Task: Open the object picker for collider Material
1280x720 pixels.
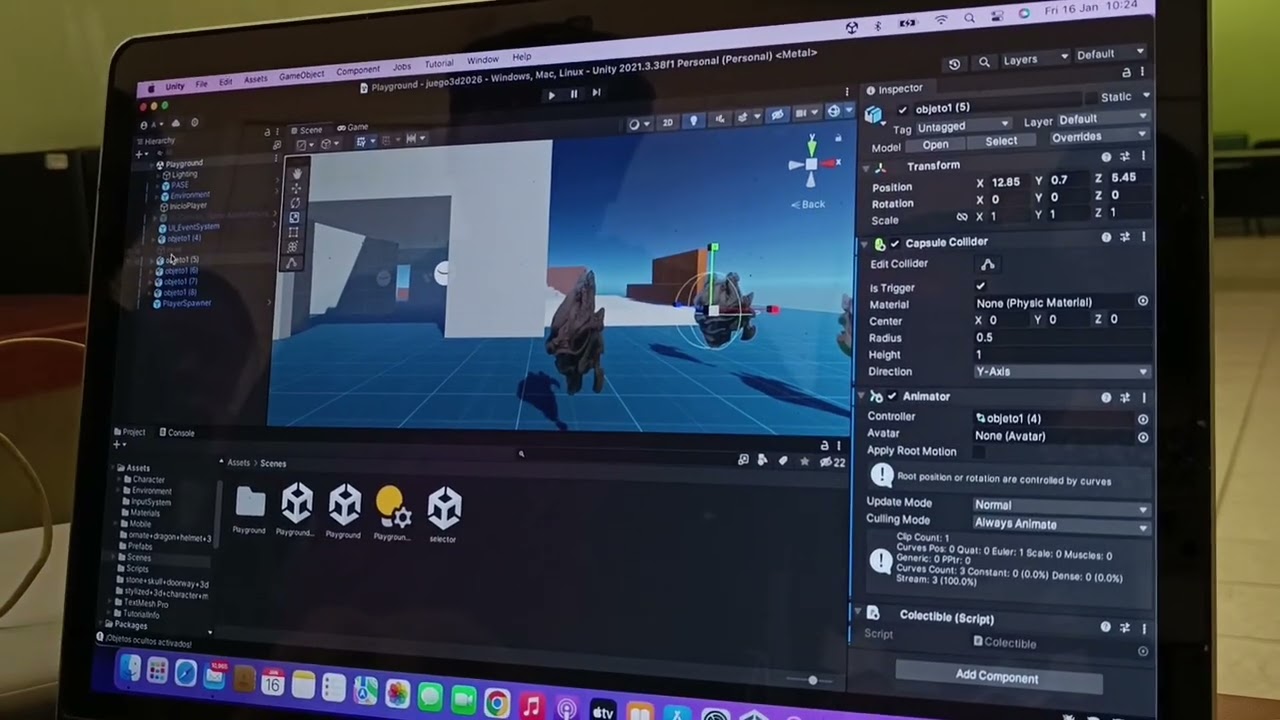Action: (1142, 301)
